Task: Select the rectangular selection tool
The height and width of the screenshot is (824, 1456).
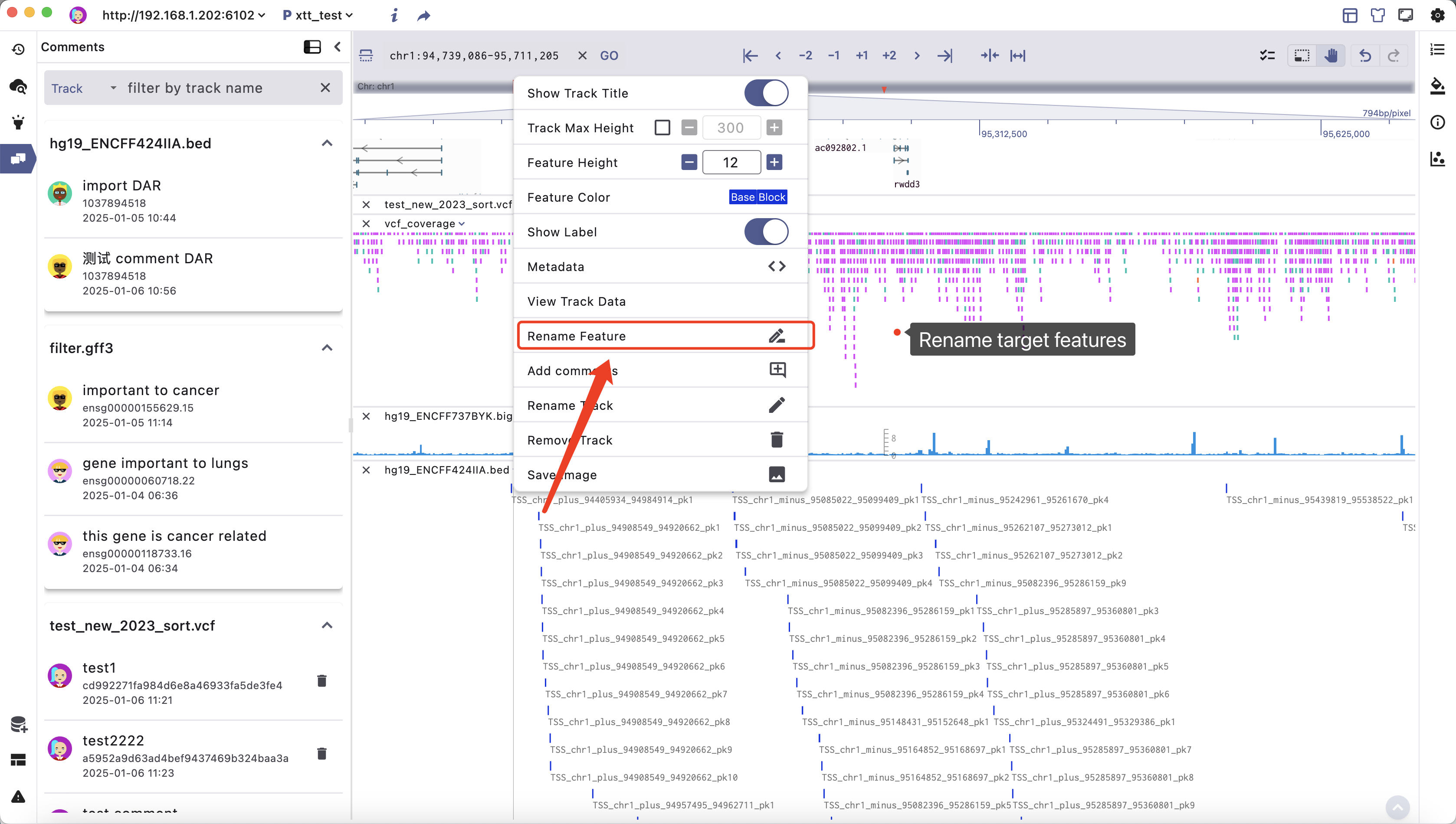Action: [x=1302, y=56]
